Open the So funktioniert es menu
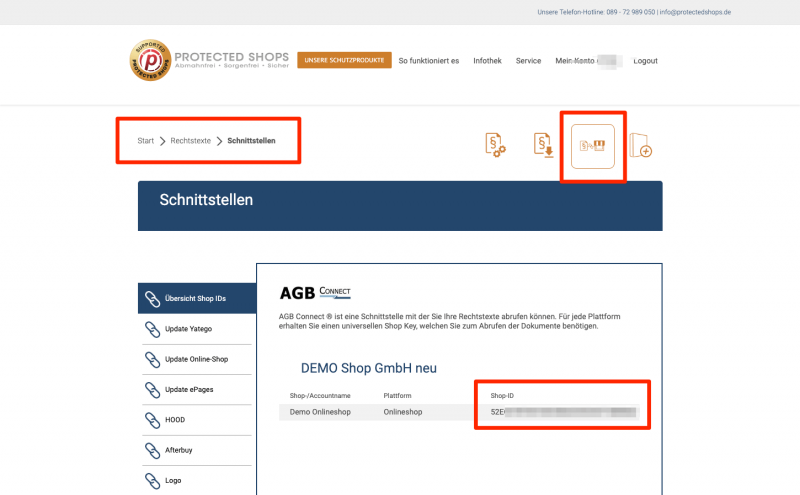The height and width of the screenshot is (495, 800). (428, 61)
